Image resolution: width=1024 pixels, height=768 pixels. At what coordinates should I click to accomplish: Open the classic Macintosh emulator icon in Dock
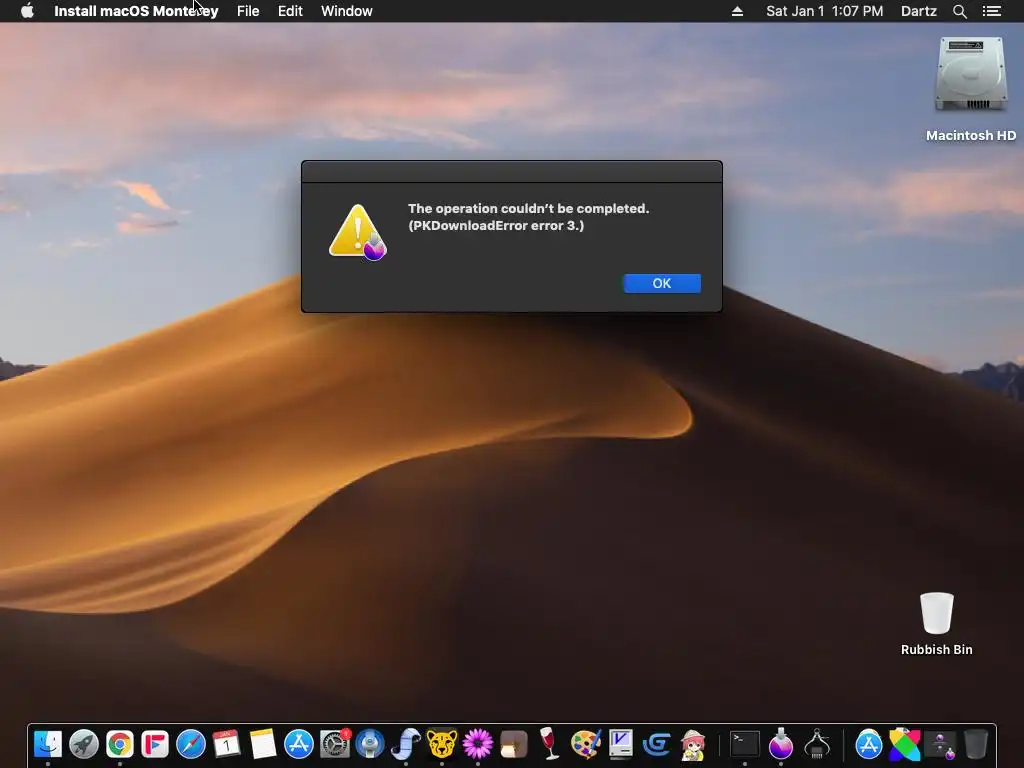pyautogui.click(x=620, y=744)
